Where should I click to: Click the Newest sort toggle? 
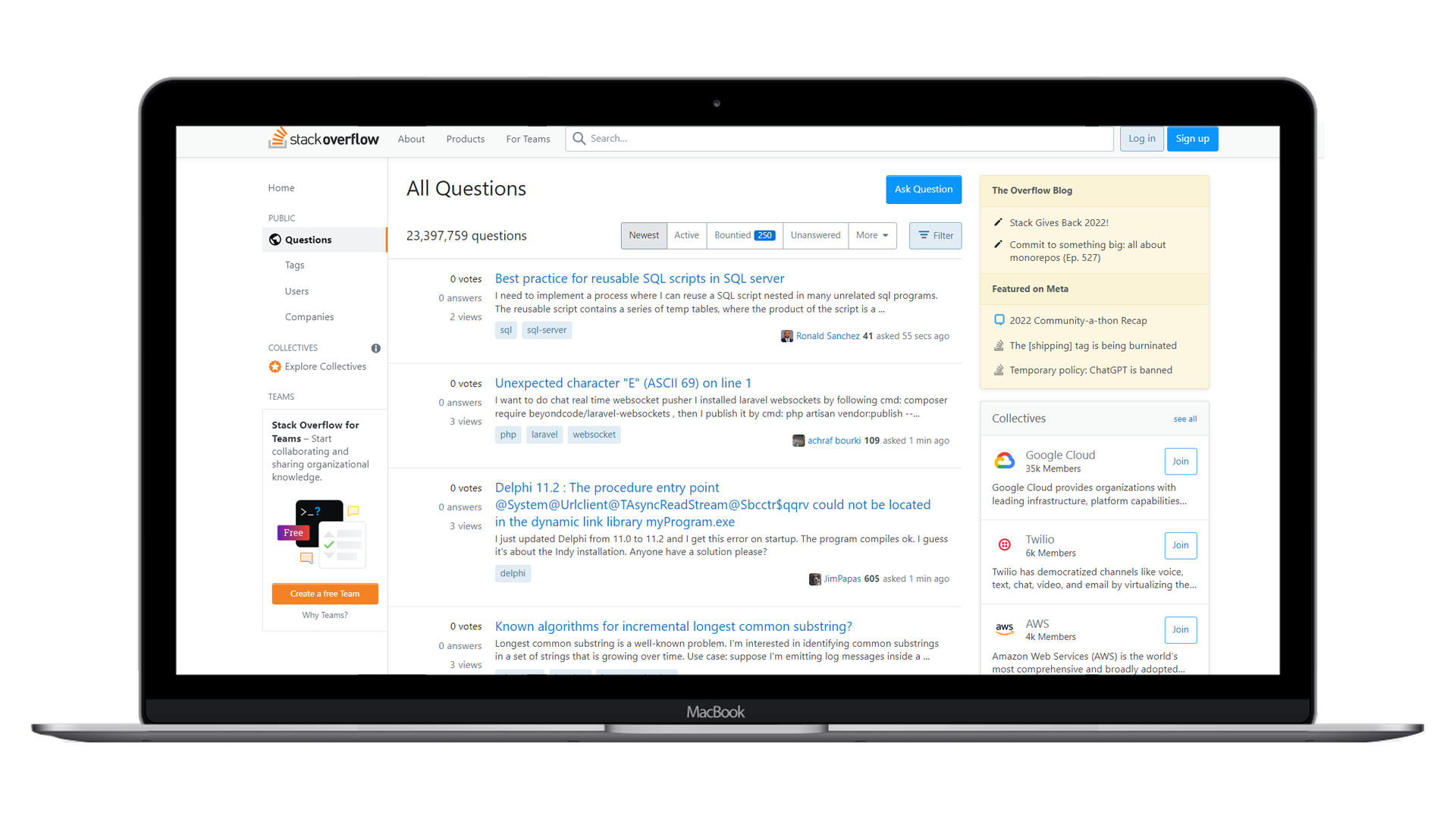643,235
